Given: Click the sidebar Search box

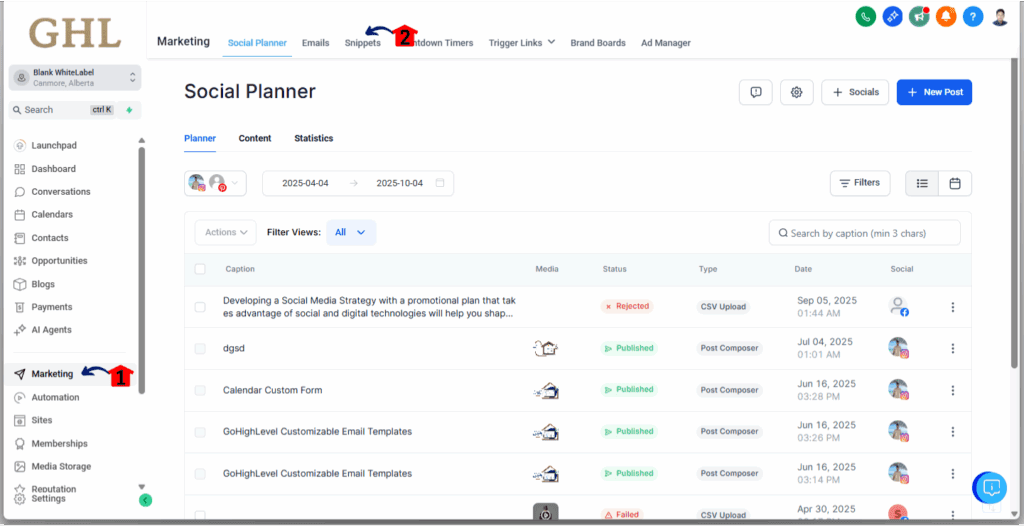Looking at the screenshot, I should pos(63,110).
